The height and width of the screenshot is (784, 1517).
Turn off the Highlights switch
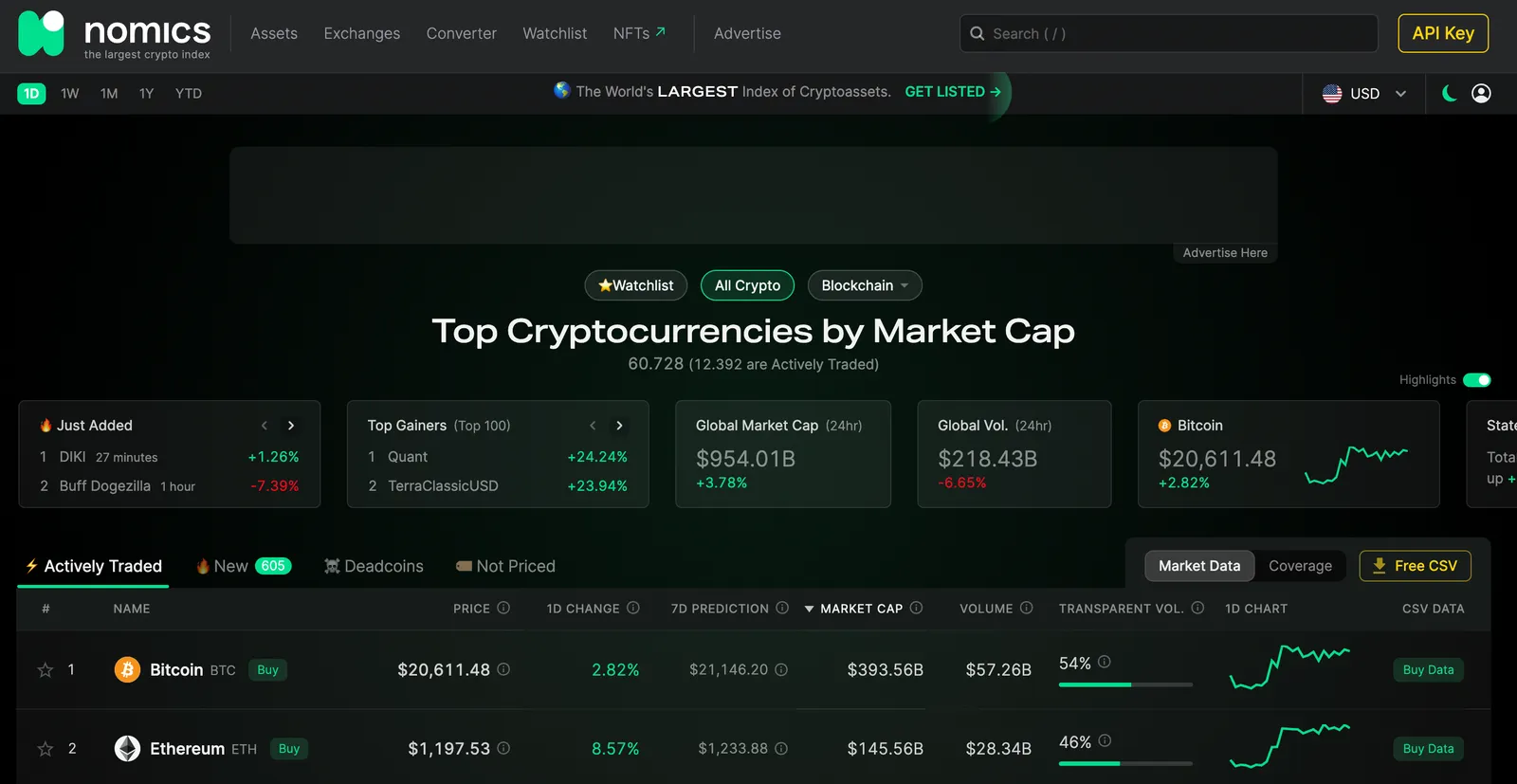click(x=1476, y=380)
